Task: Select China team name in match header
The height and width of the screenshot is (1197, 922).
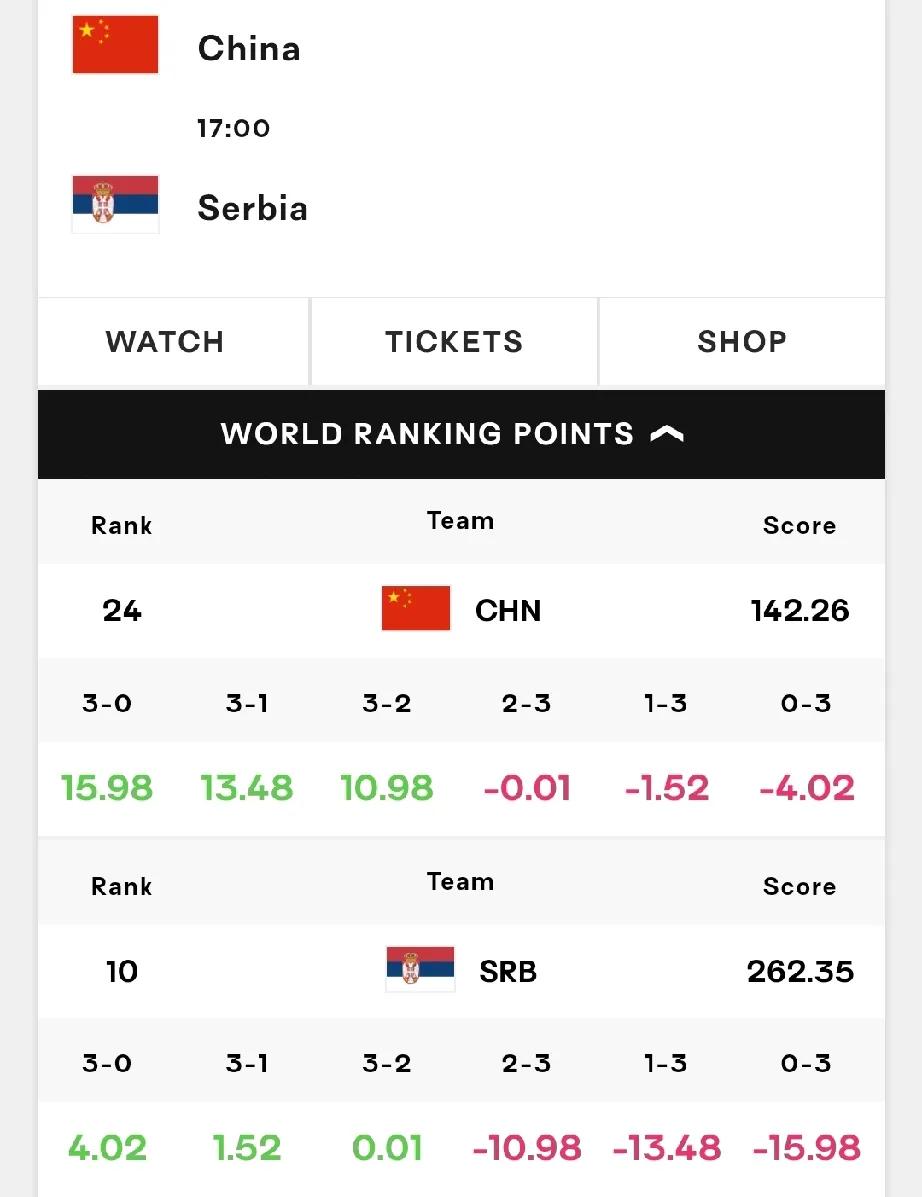Action: [x=249, y=48]
